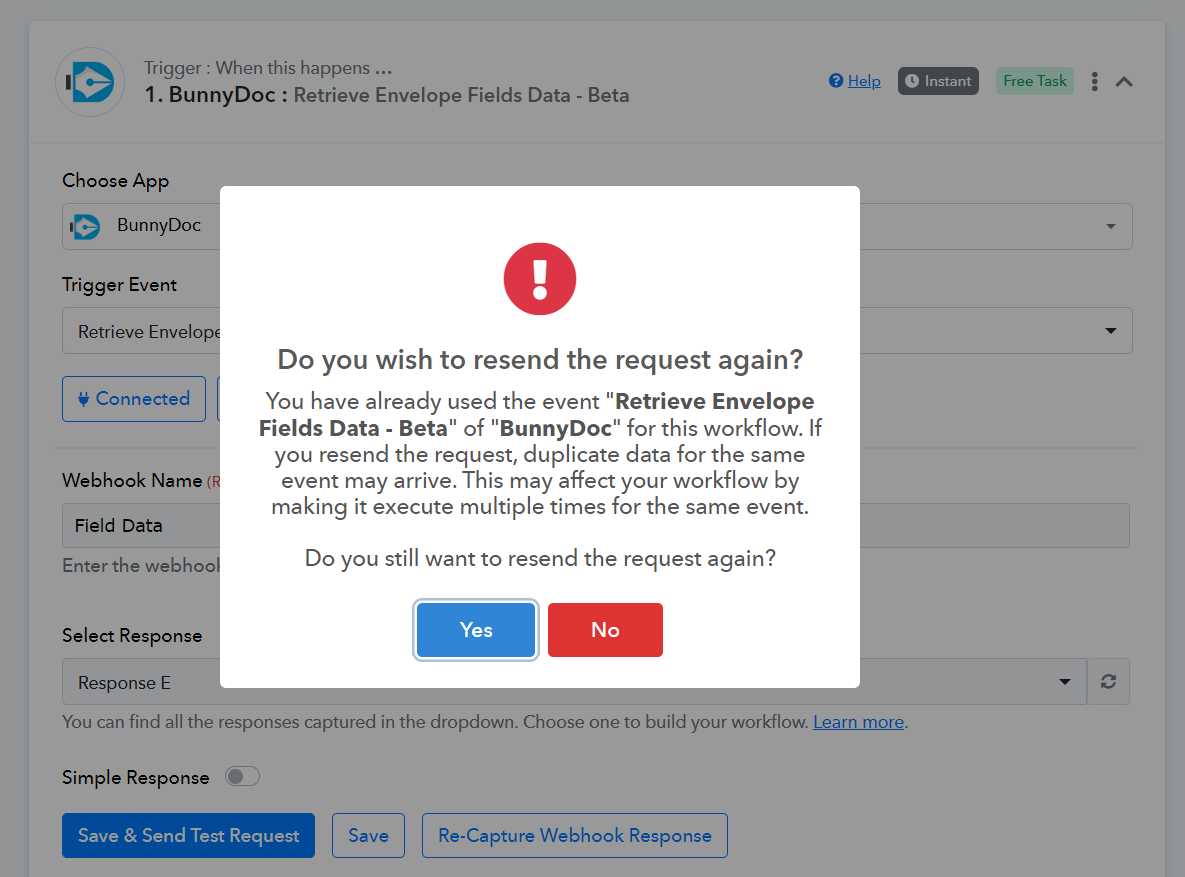This screenshot has width=1185, height=877.
Task: Click the step title "1. BunnyDoc :"
Action: (x=215, y=95)
